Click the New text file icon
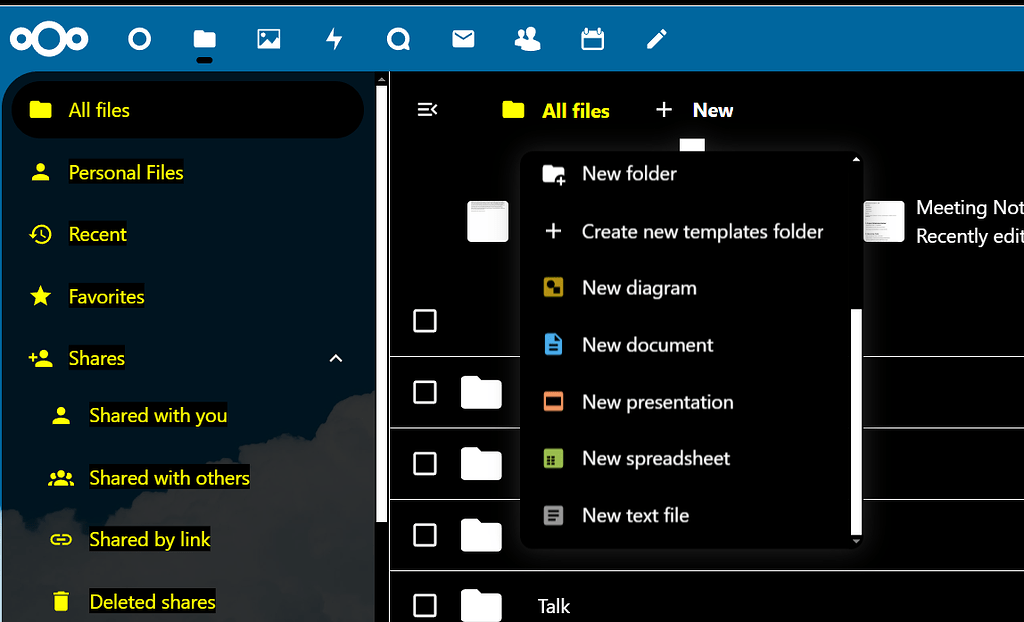The image size is (1024, 622). (x=554, y=516)
